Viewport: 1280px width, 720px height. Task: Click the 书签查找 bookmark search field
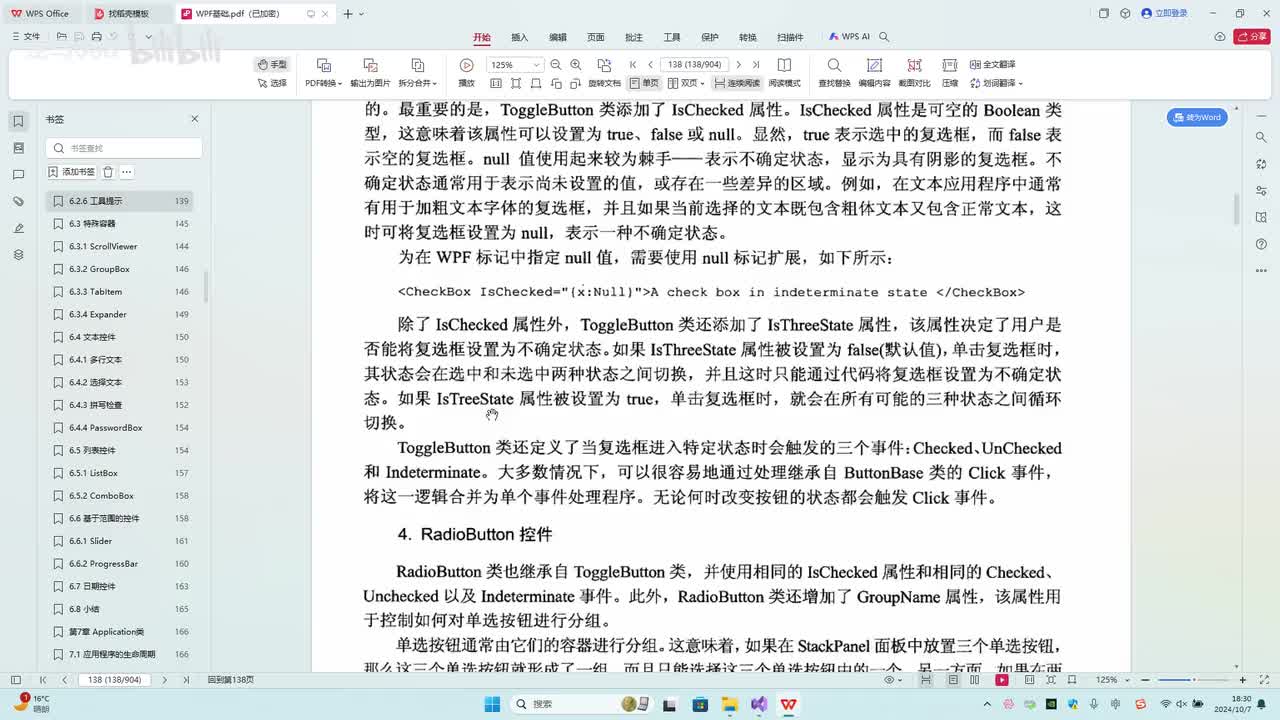124,148
